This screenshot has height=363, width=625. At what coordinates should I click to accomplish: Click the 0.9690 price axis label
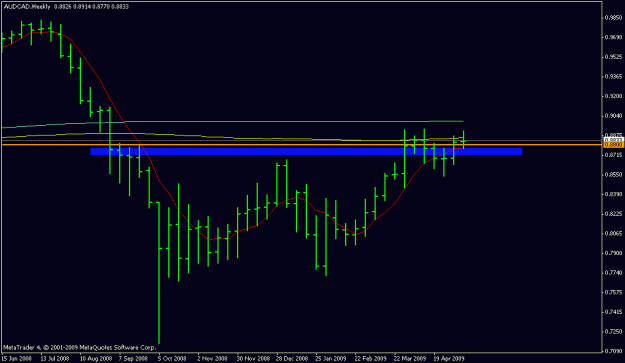[x=613, y=37]
